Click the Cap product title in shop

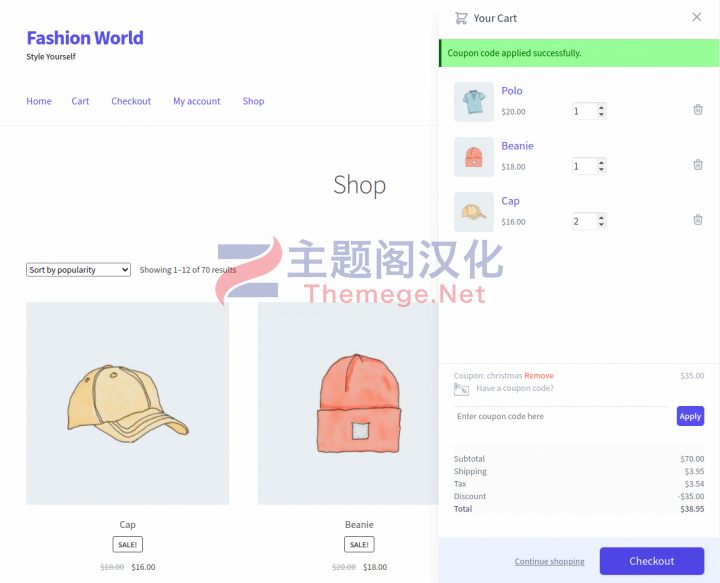128,524
